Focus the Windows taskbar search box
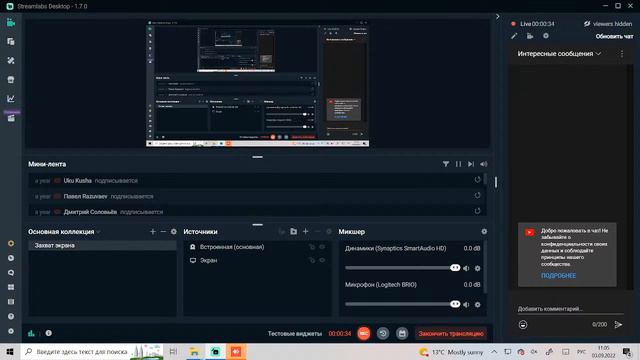The image size is (640, 360). click(x=92, y=351)
